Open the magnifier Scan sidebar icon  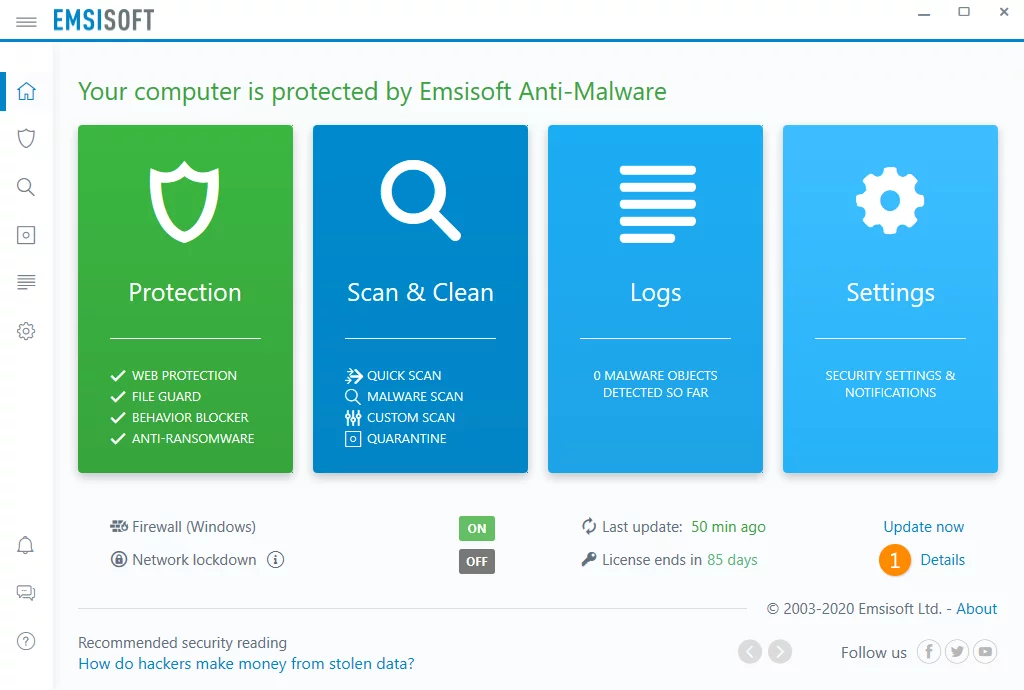point(26,187)
